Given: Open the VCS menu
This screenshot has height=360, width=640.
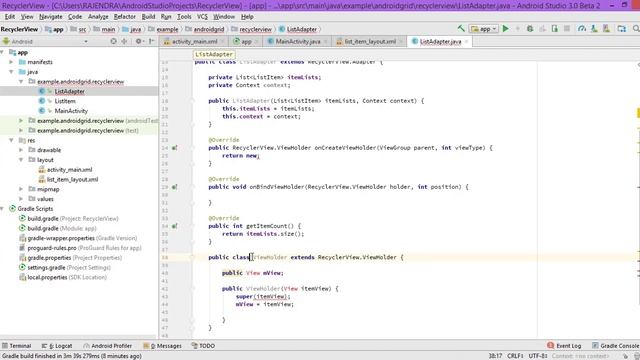Looking at the screenshot, I should 202,17.
